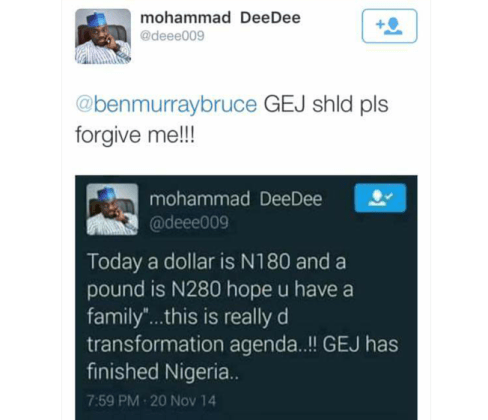Click line 'Today a dollar is N180'
The width and height of the screenshot is (488, 420).
tap(188, 262)
